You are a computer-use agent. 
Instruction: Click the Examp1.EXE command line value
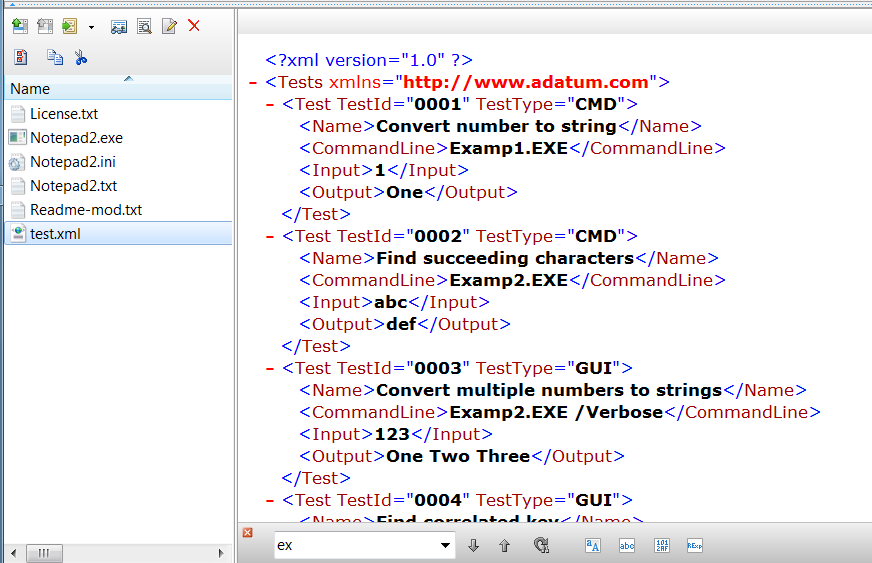coord(508,149)
